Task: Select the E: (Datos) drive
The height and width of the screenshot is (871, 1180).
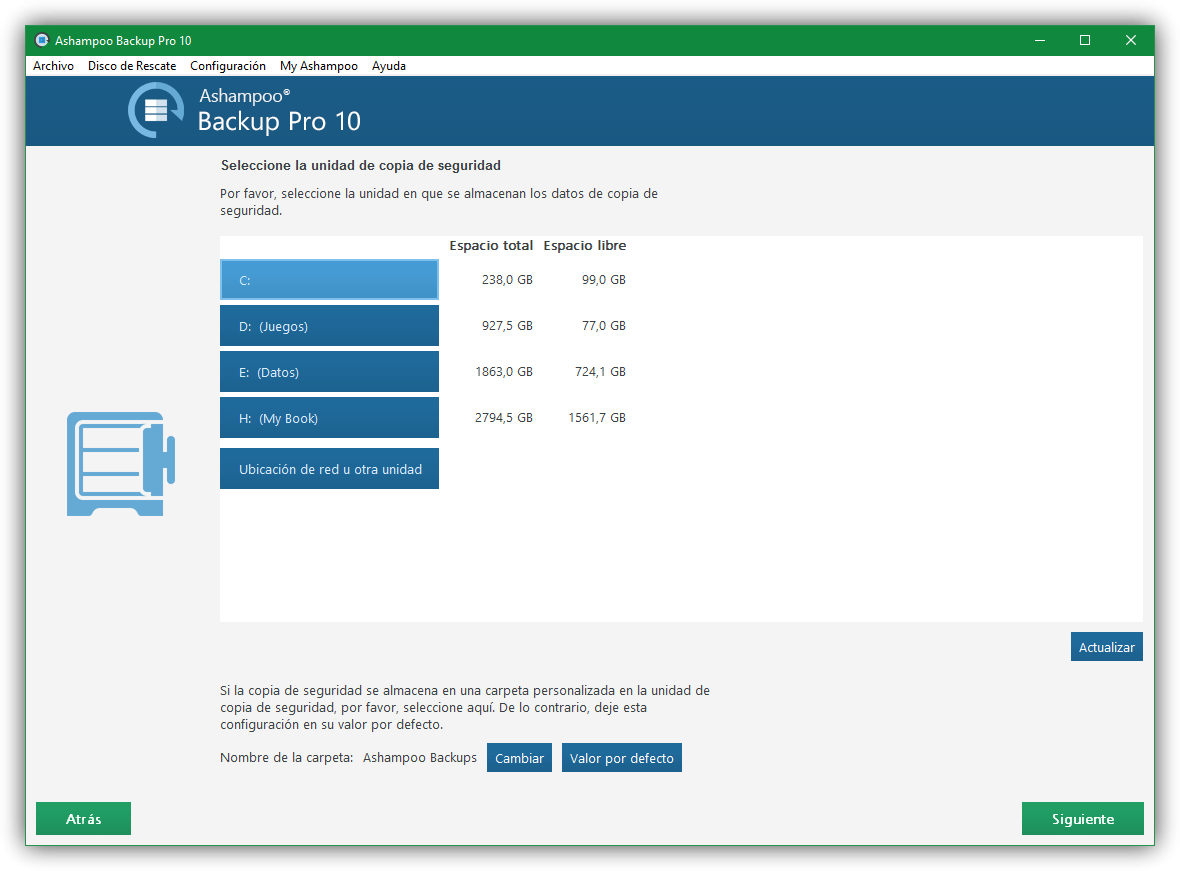Action: [329, 372]
